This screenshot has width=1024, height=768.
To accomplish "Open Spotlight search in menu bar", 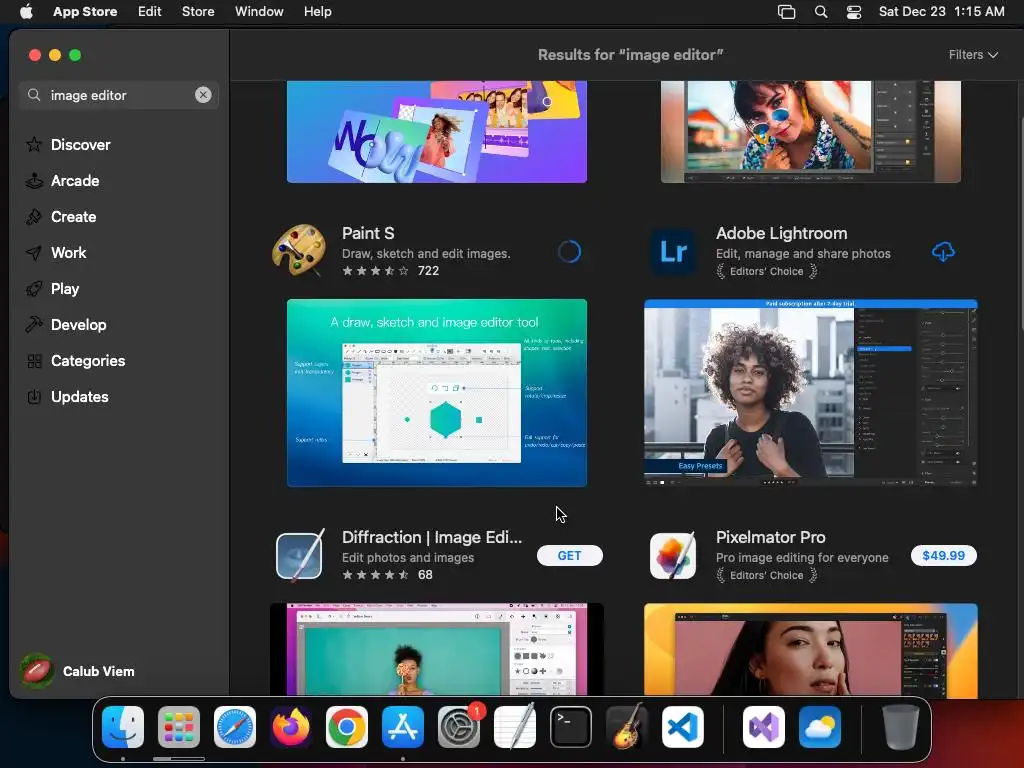I will [x=821, y=12].
